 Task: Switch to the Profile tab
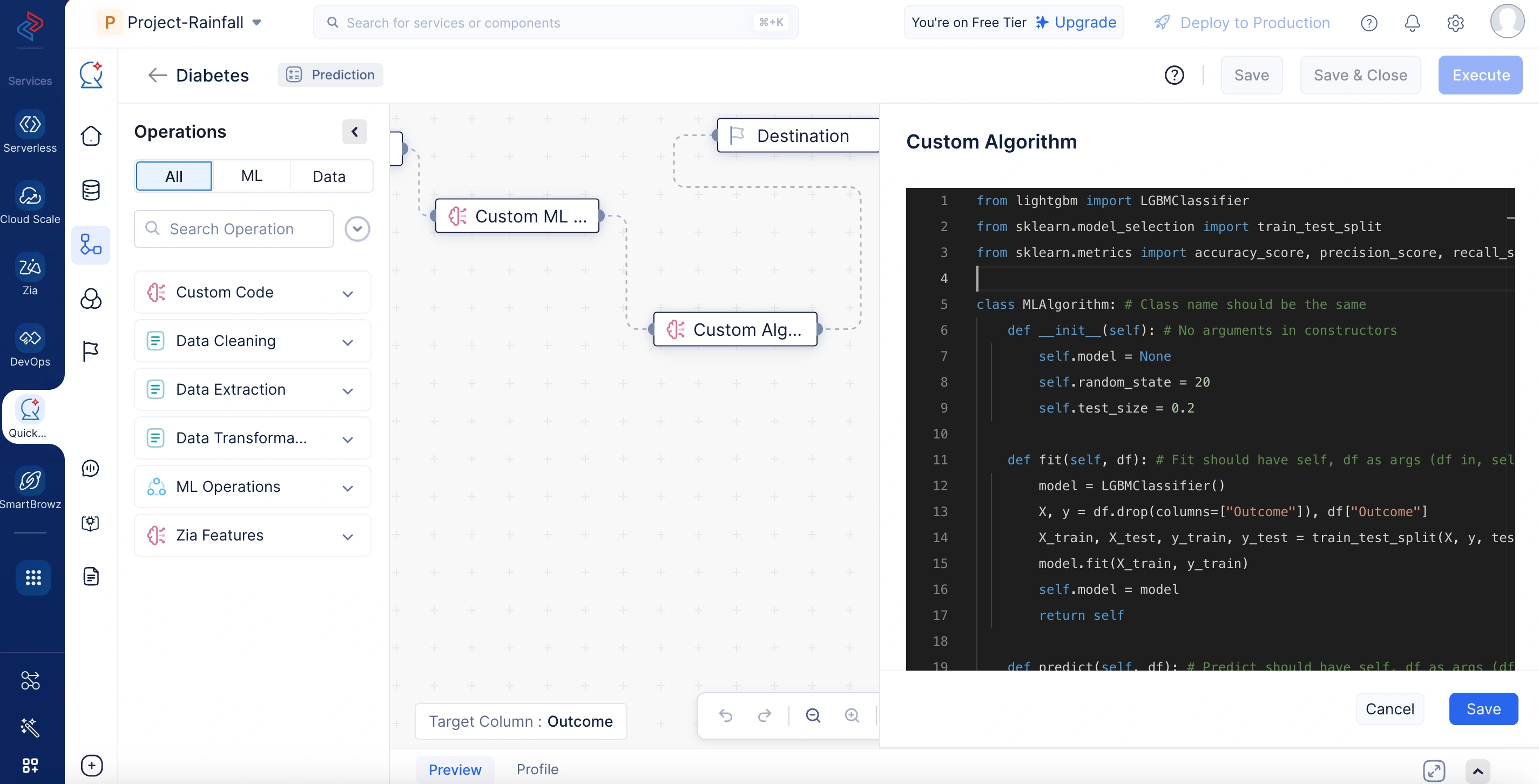(x=537, y=769)
